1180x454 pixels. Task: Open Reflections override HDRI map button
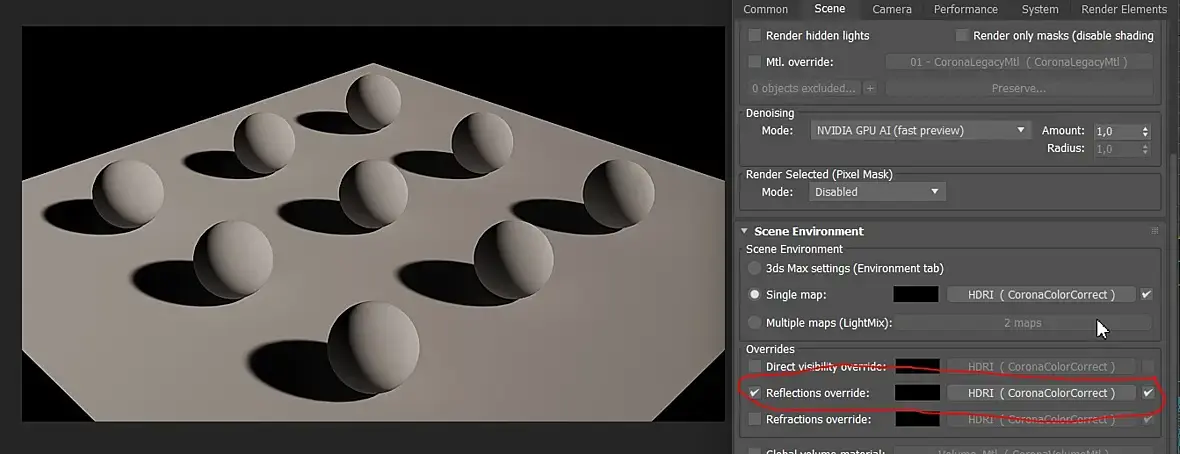(x=1042, y=393)
